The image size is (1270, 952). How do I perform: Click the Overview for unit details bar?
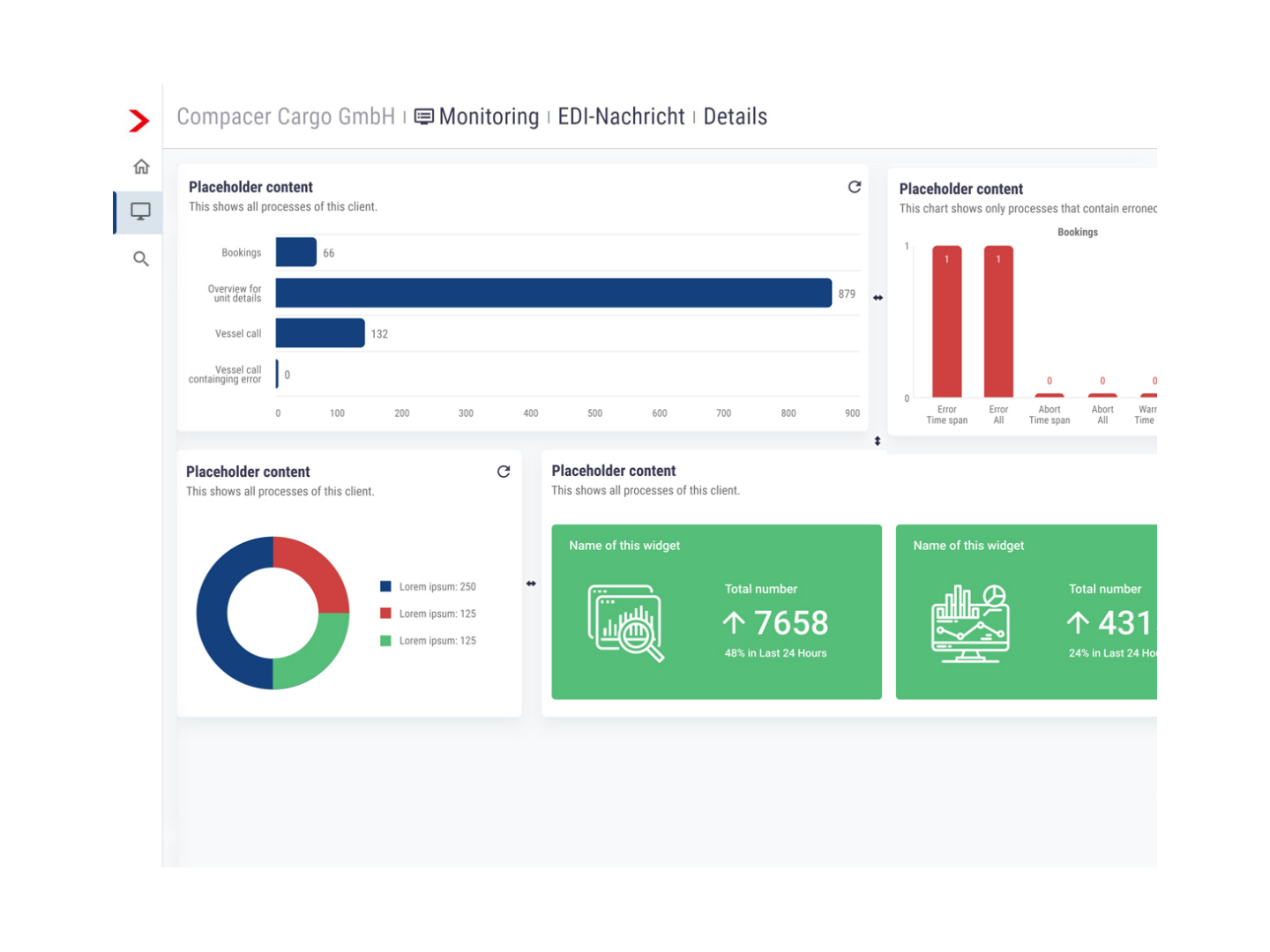point(553,294)
